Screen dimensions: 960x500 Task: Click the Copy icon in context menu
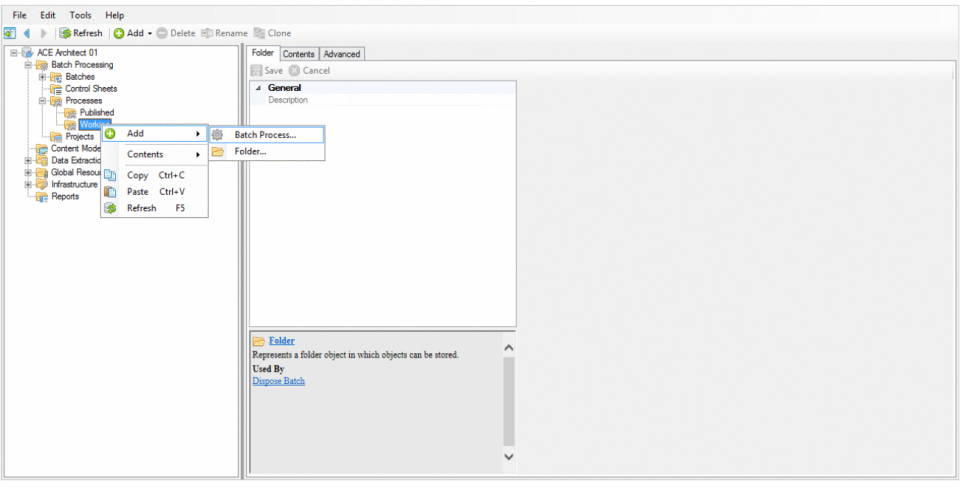[x=110, y=175]
